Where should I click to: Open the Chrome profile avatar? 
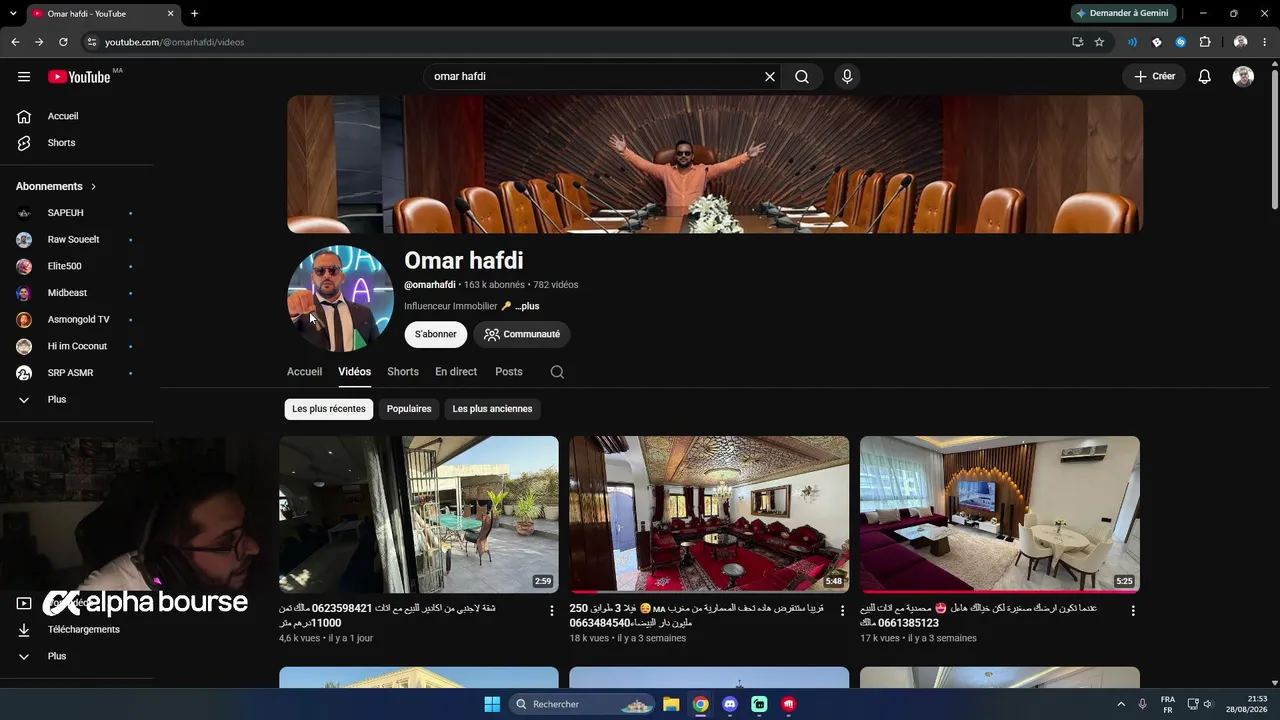[1241, 42]
